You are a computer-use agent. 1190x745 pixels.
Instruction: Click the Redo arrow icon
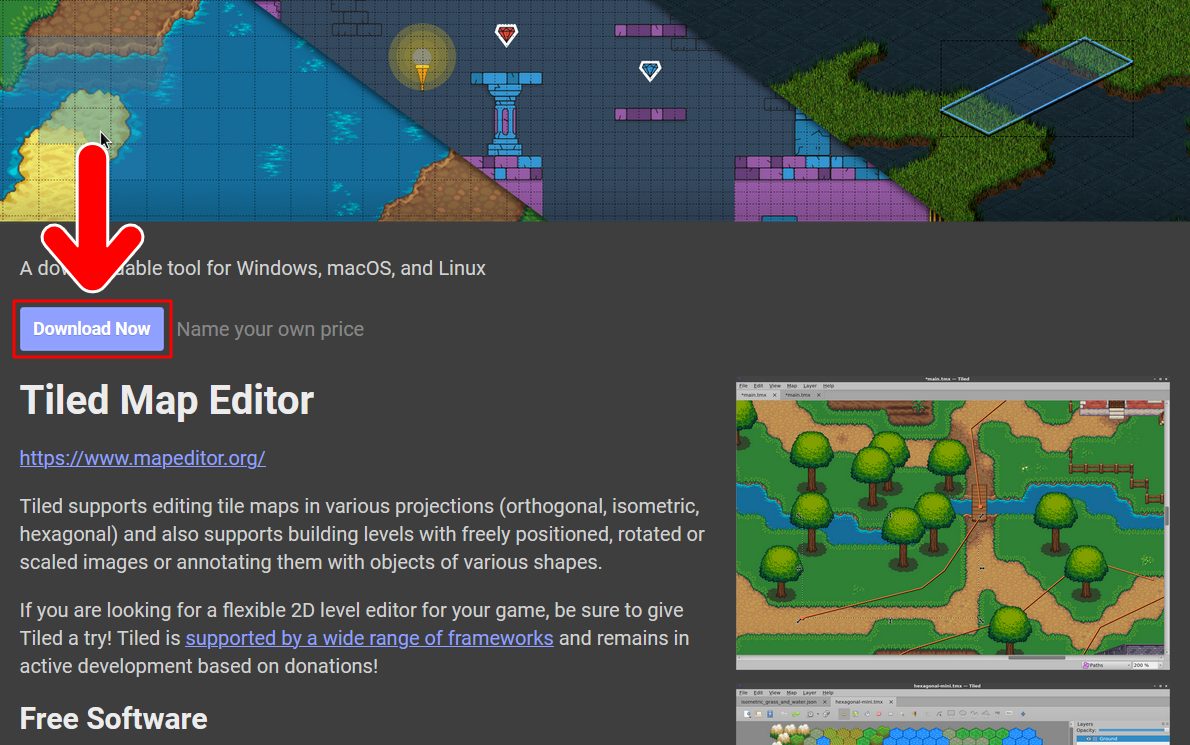click(795, 714)
